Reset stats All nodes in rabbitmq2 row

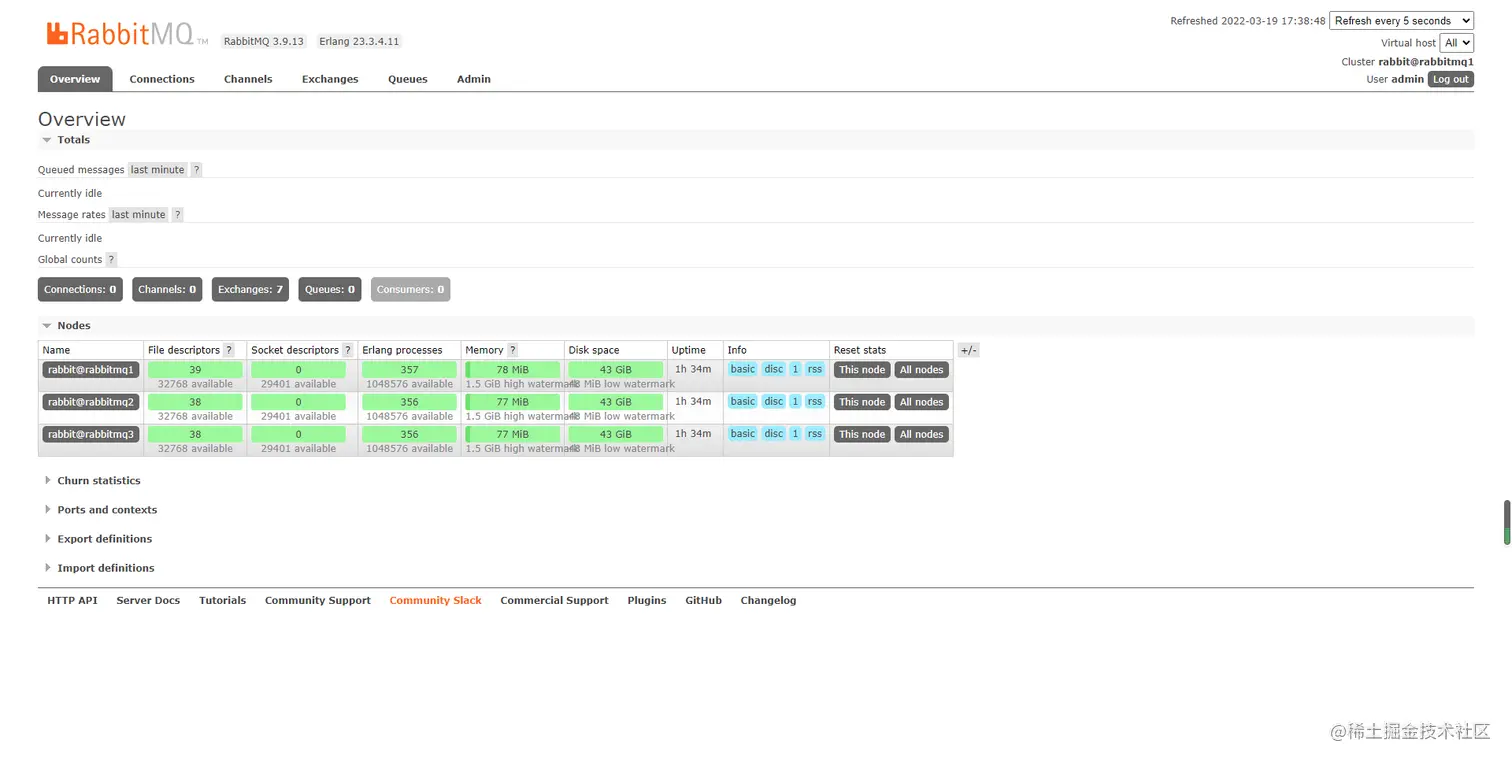click(921, 402)
